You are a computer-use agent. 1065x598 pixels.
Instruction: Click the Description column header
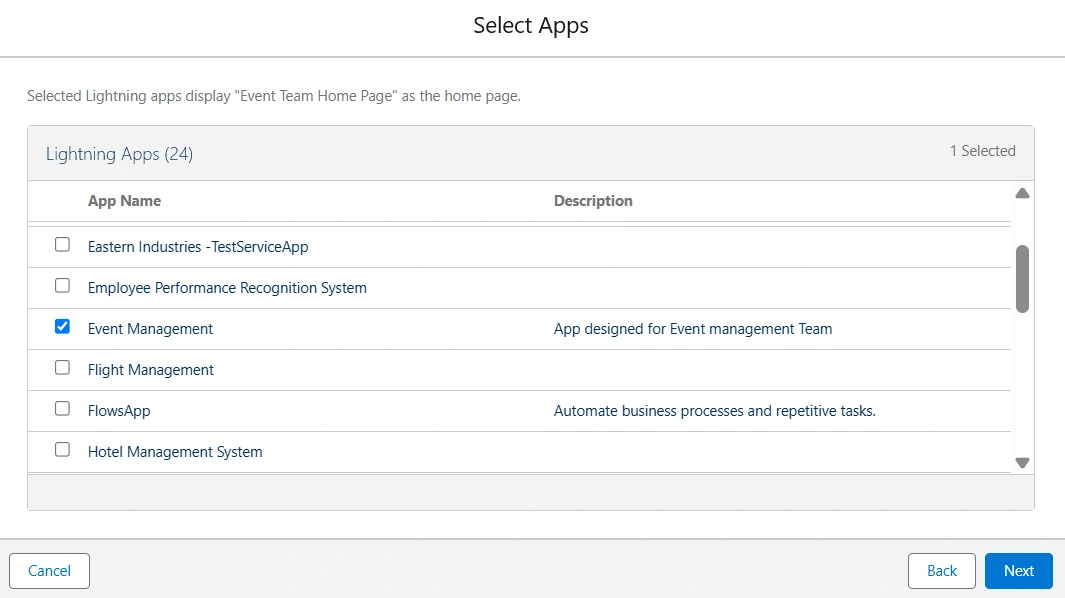tap(593, 200)
